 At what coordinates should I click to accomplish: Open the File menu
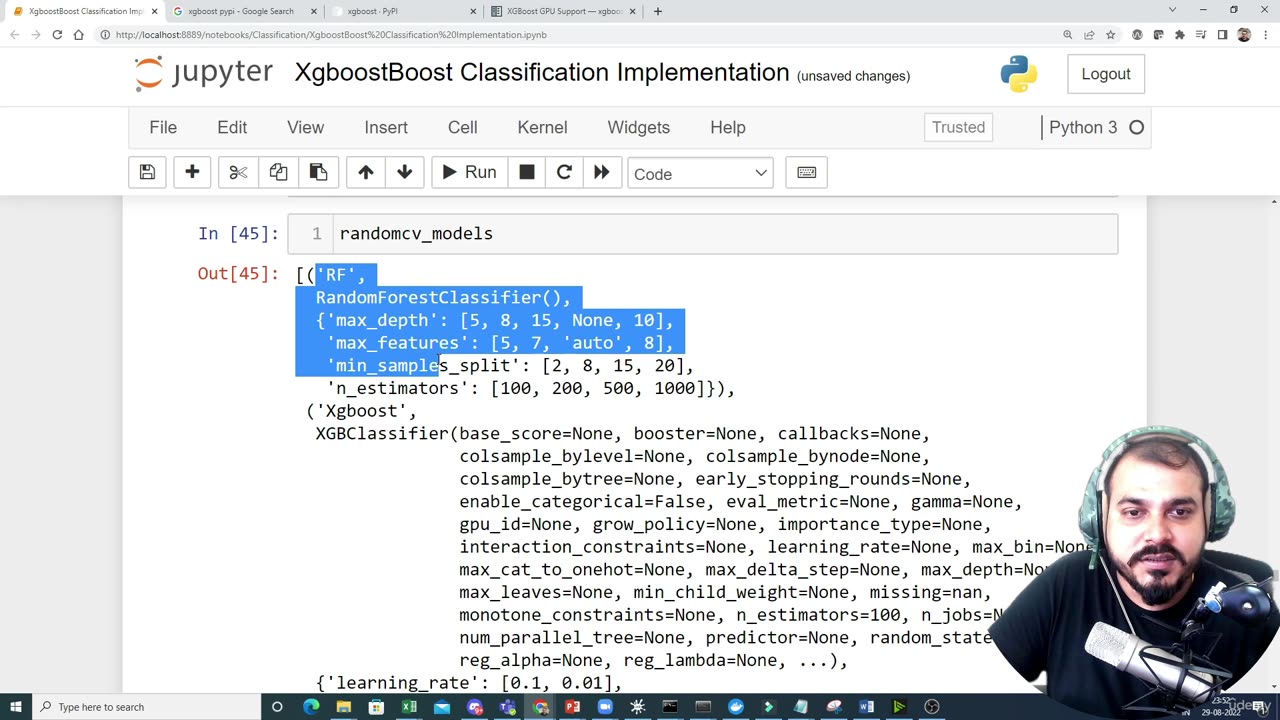point(163,127)
